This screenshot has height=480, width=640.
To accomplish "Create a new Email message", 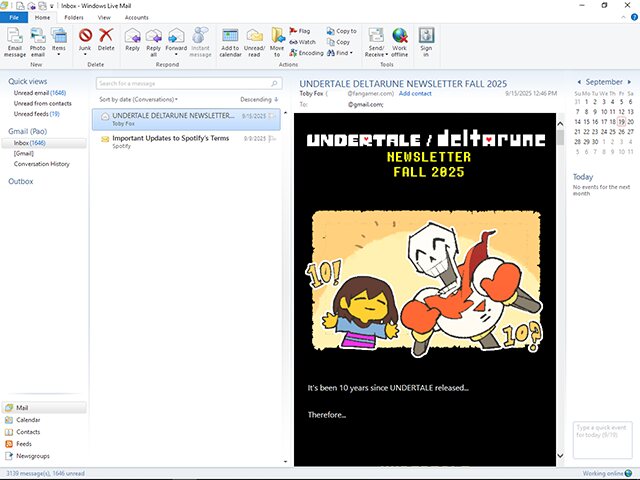I will pyautogui.click(x=15, y=42).
